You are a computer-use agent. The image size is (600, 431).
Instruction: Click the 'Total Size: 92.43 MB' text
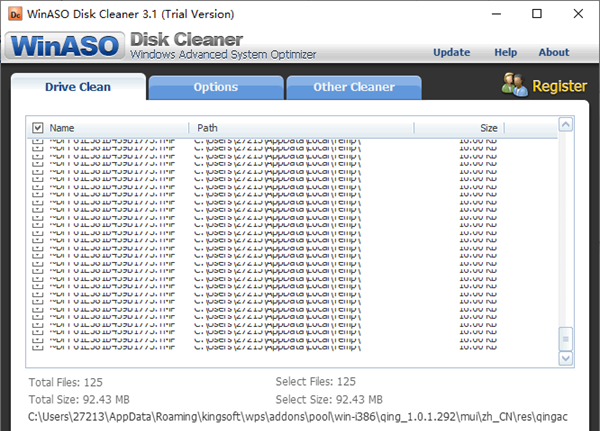point(79,400)
